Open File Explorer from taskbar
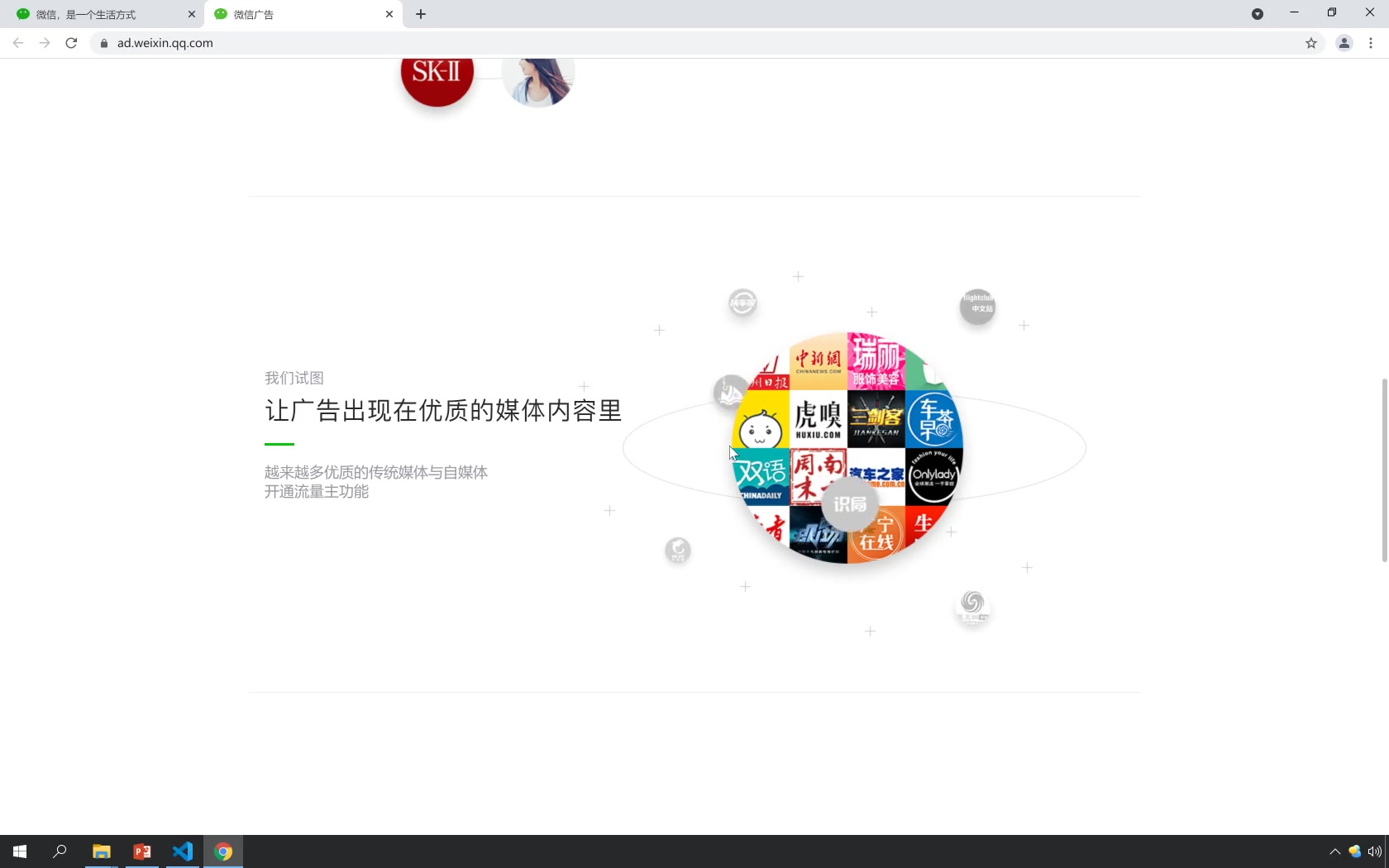This screenshot has width=1389, height=868. (x=101, y=851)
